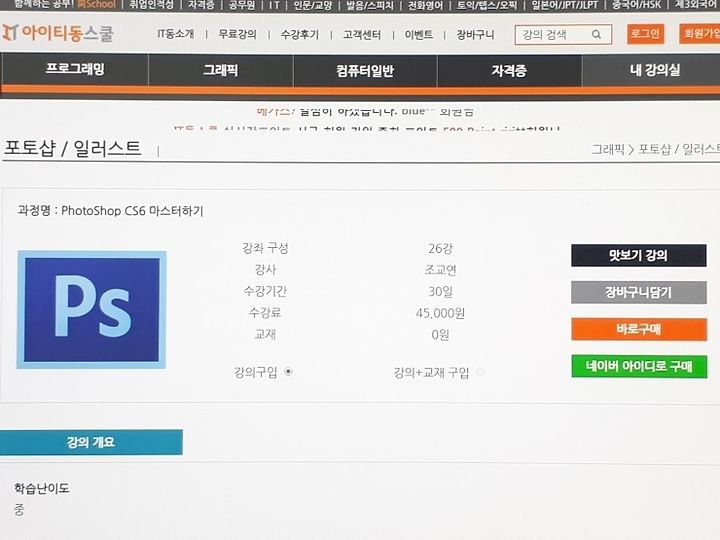Click the 로그인 button
720x540 pixels.
click(645, 34)
